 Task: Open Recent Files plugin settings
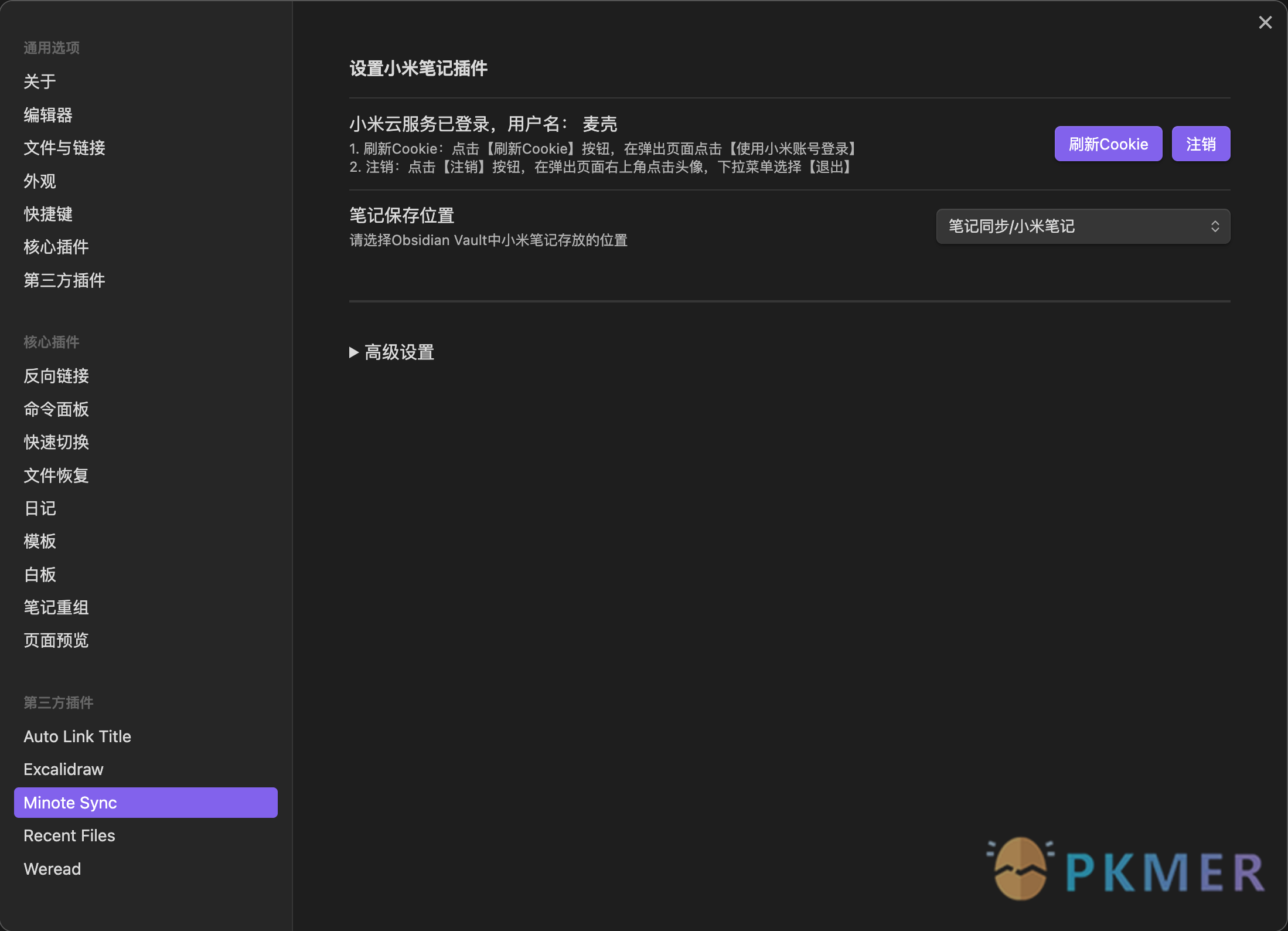pyautogui.click(x=145, y=835)
